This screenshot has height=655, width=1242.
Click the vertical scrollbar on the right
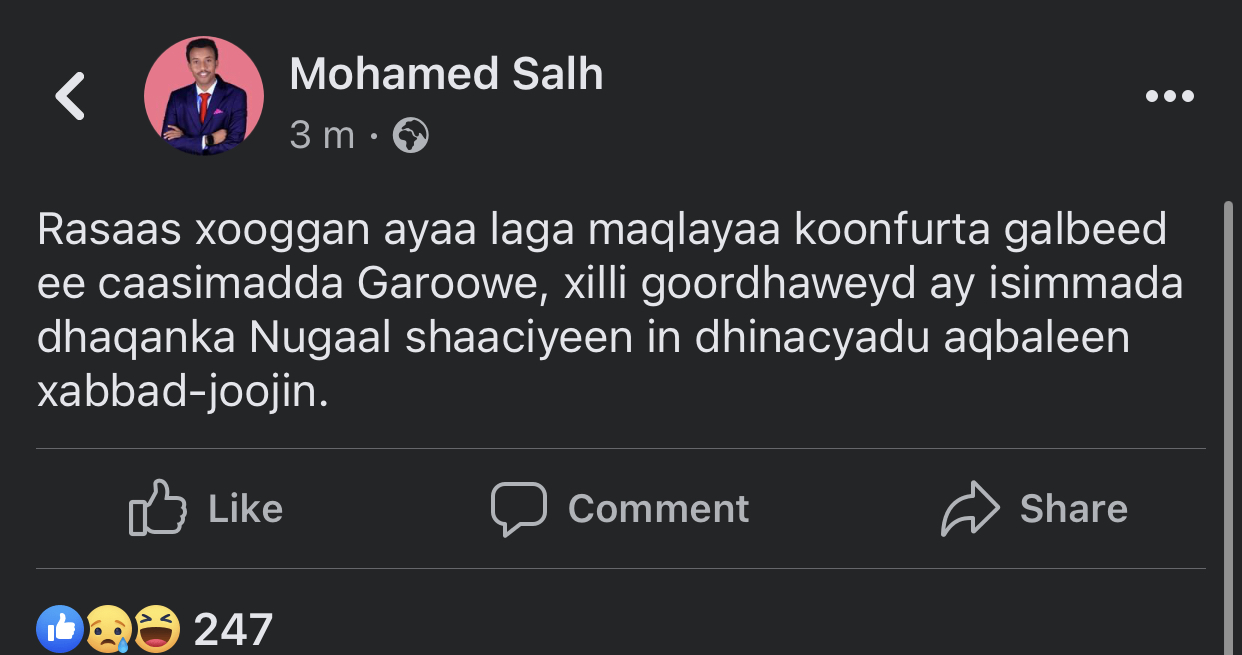click(x=1229, y=428)
